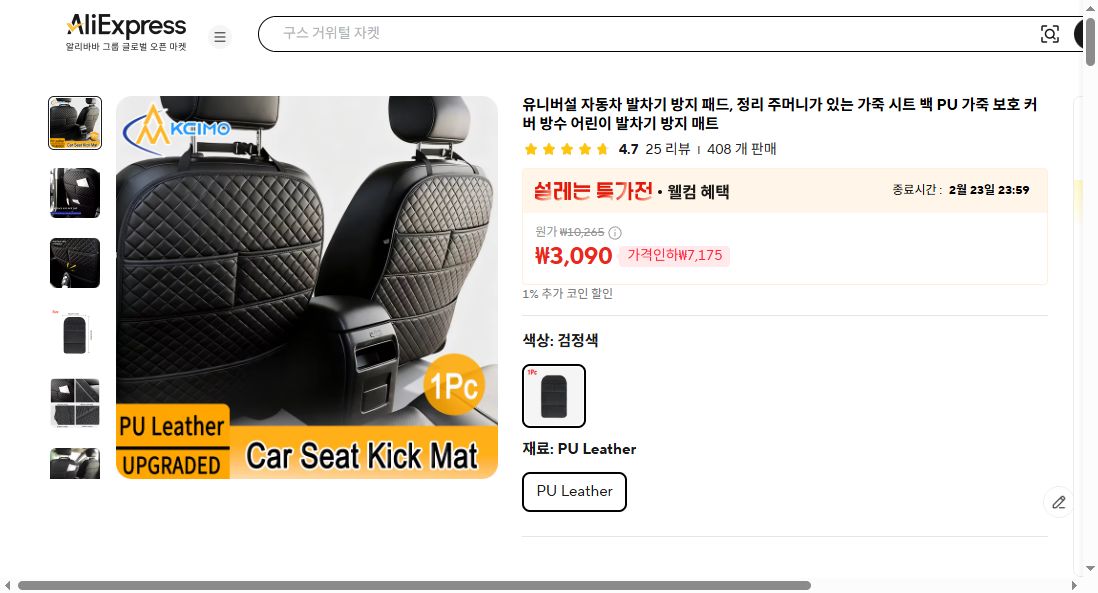Click the AliExpress logo
Image resolution: width=1098 pixels, height=593 pixels.
tap(125, 25)
